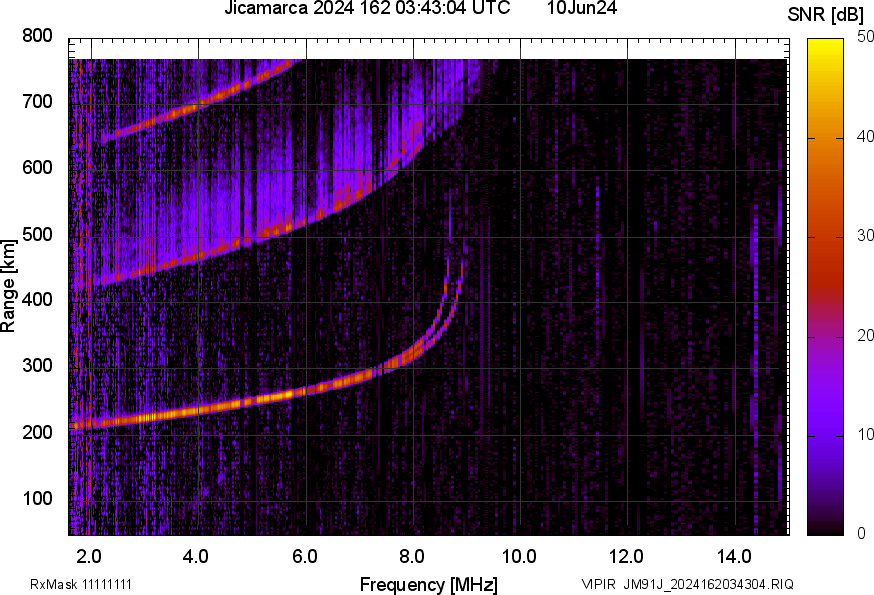Screen dimensions: 874x595
Task: Click the 2.0 tick on the frequency axis
Action: coord(90,556)
